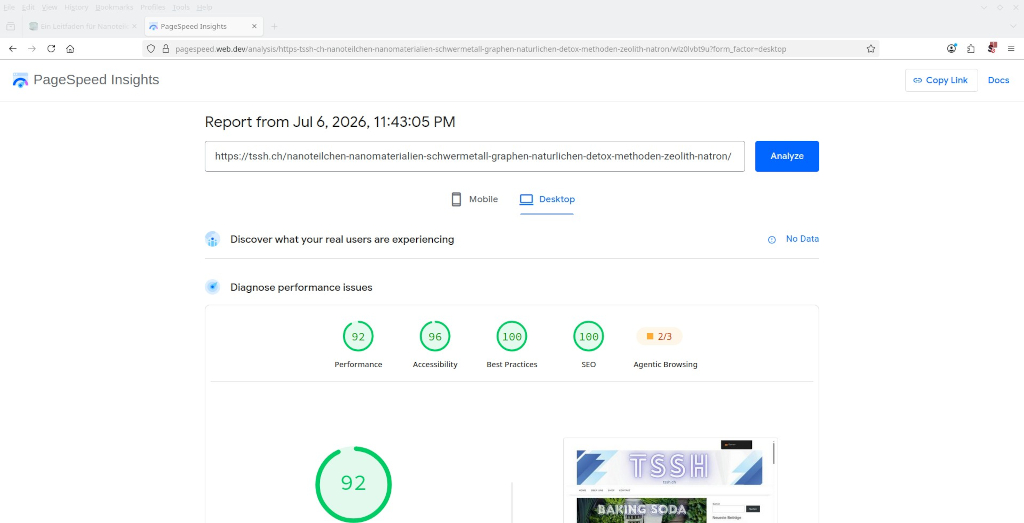Screen dimensions: 1024x523
Task: Open the Bookmarks menu
Action: coord(114,7)
